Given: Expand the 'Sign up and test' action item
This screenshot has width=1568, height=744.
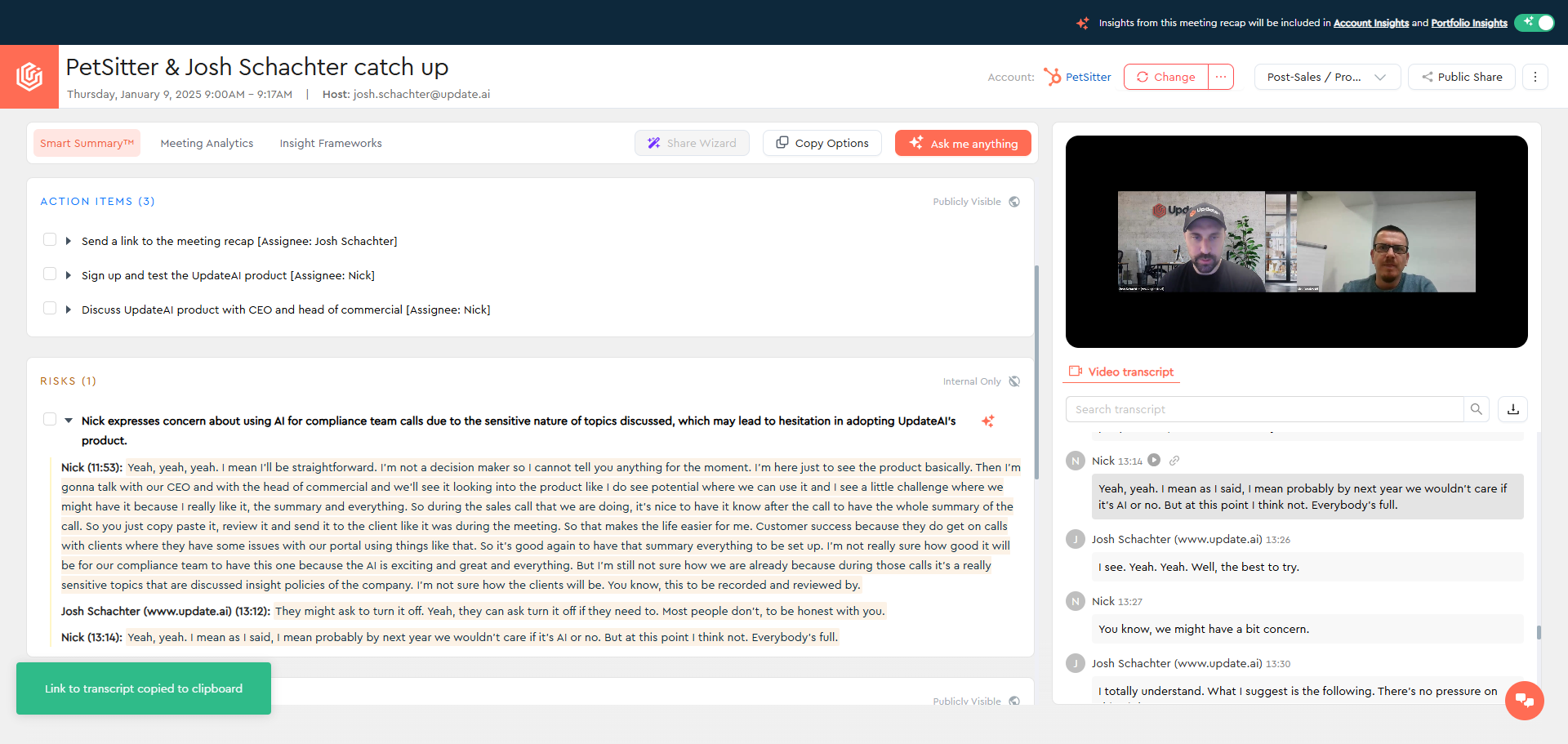Looking at the screenshot, I should tap(69, 275).
